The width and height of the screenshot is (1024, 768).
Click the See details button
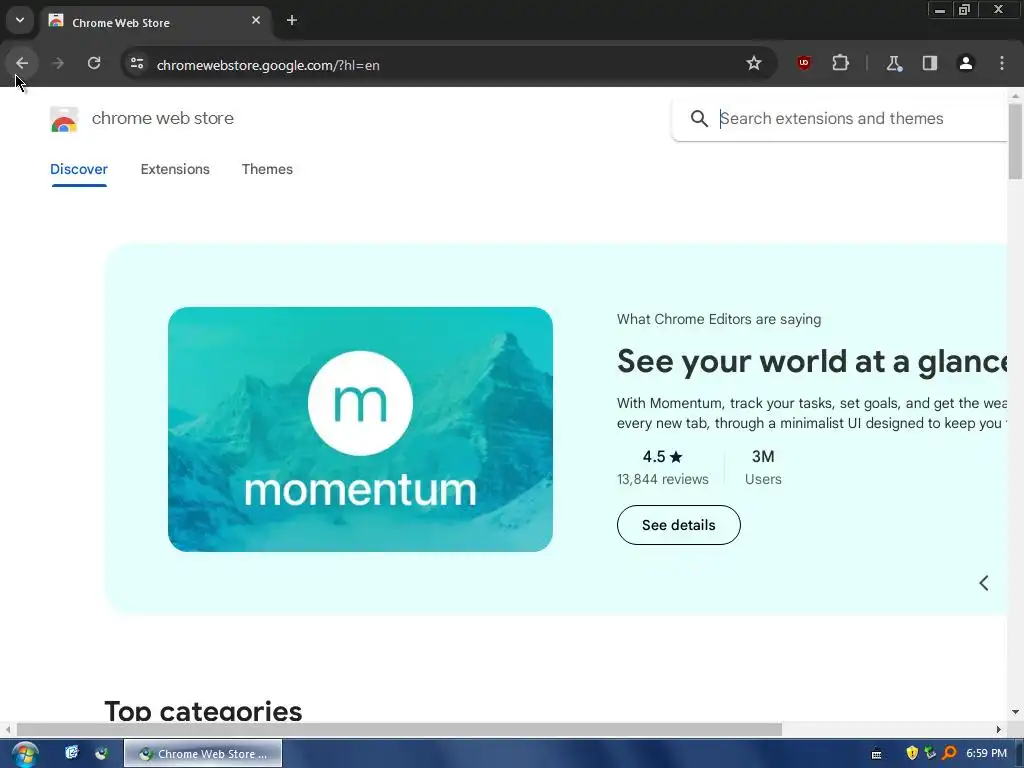(x=679, y=525)
